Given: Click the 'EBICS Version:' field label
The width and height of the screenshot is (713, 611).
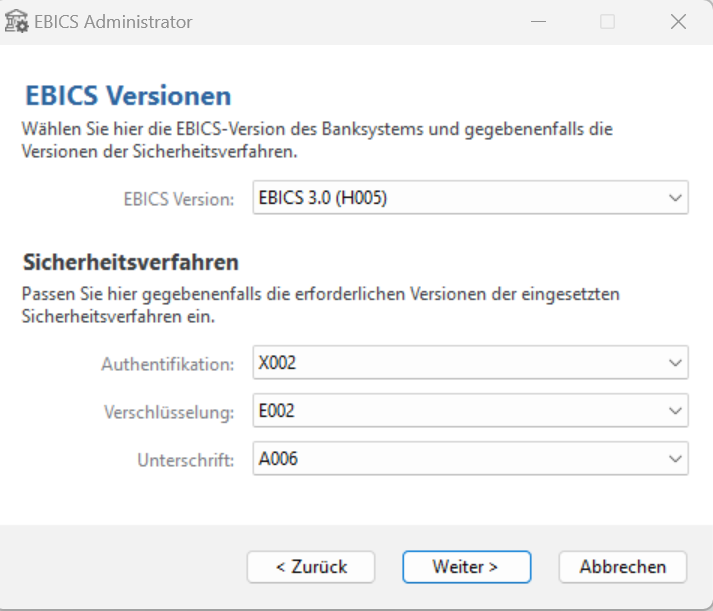Looking at the screenshot, I should coord(178,198).
